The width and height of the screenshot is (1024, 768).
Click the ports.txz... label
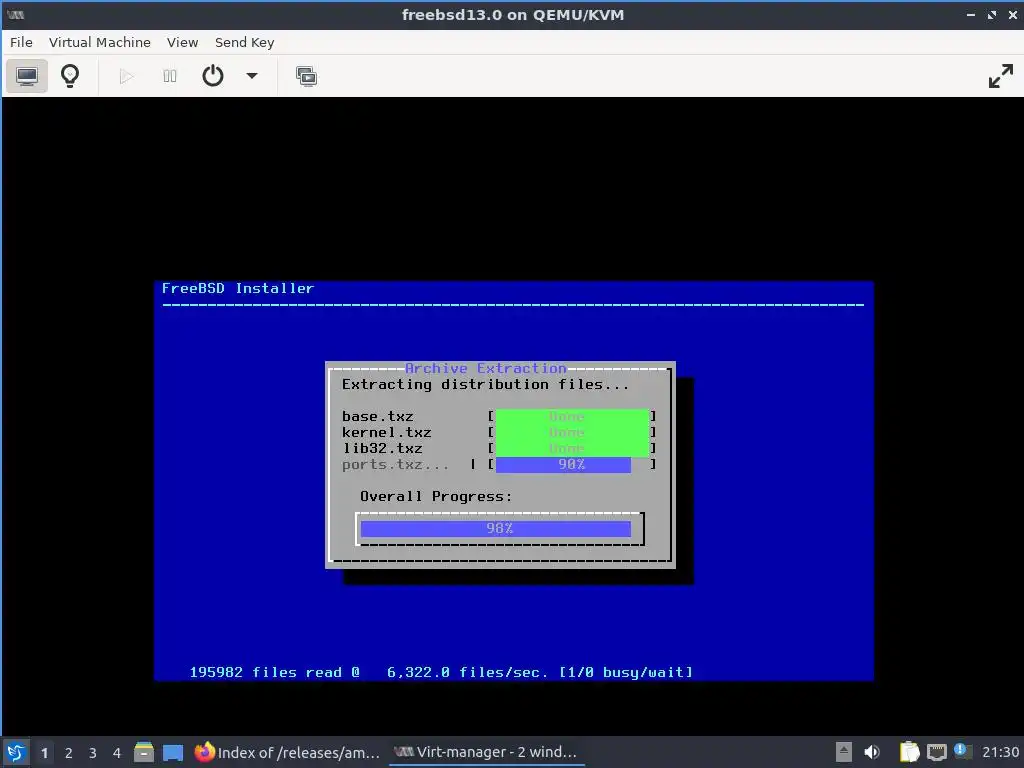[395, 464]
